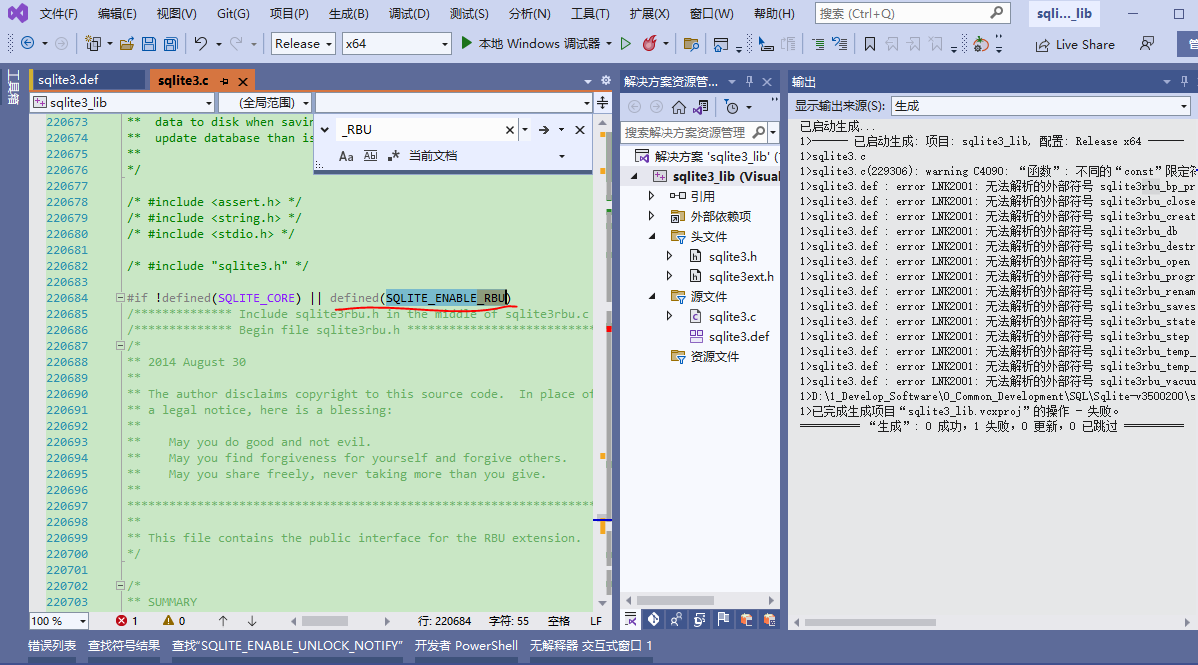Image resolution: width=1198 pixels, height=665 pixels.
Task: Open the 生成(B) build menu
Action: [x=348, y=14]
